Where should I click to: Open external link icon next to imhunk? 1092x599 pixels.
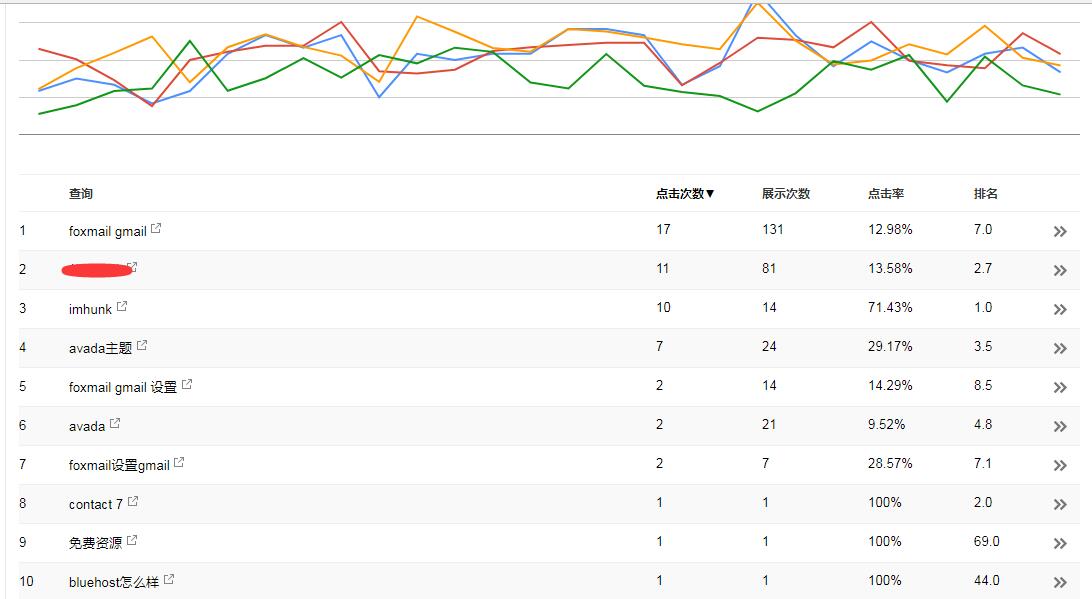coord(122,306)
